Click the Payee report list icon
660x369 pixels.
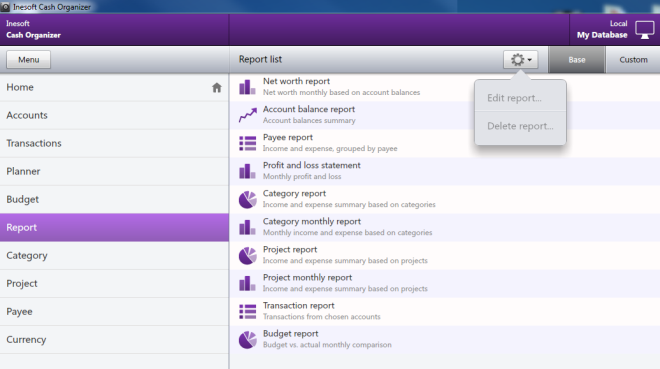coord(248,143)
